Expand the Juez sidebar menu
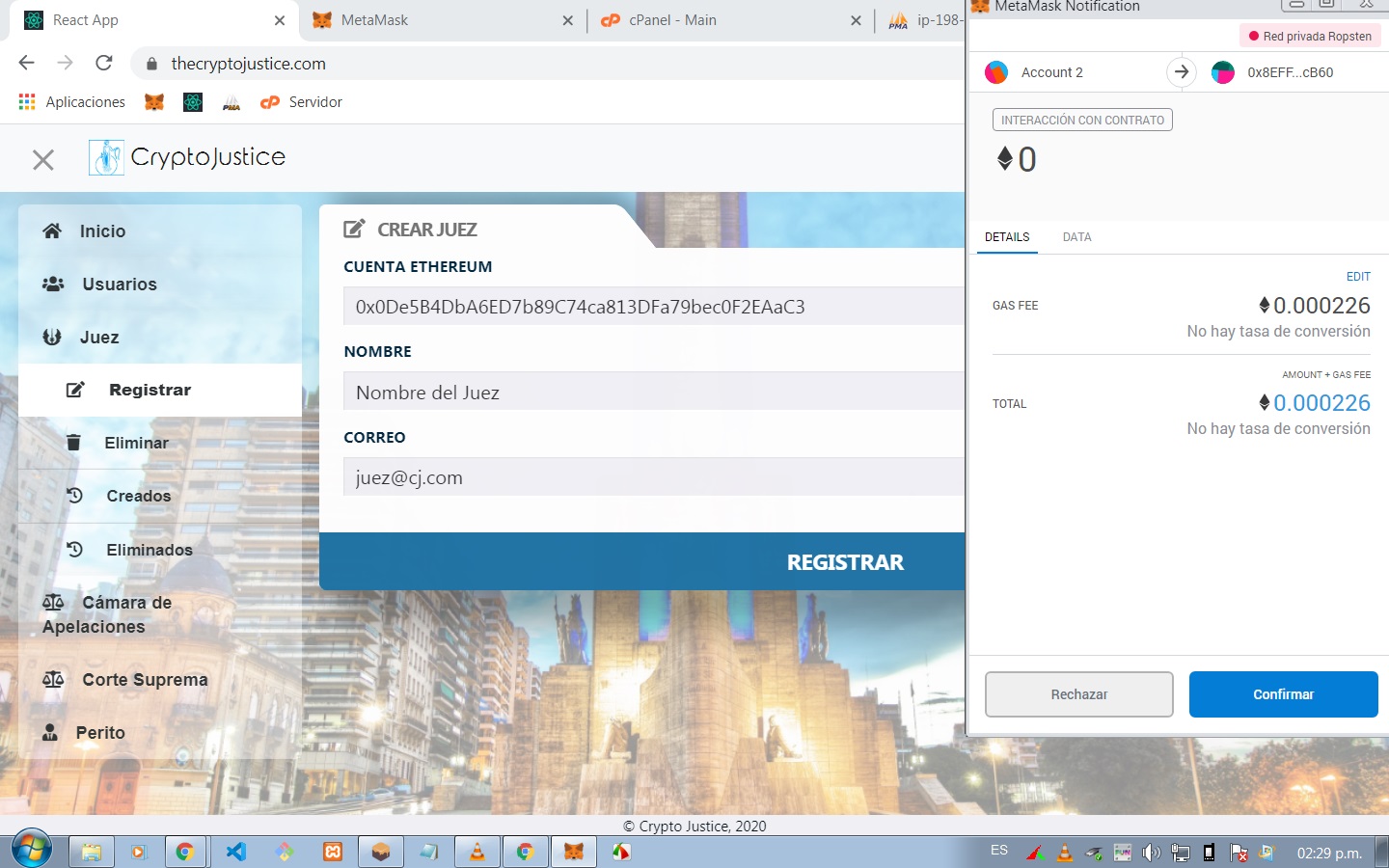Image resolution: width=1389 pixels, height=868 pixels. pyautogui.click(x=99, y=338)
